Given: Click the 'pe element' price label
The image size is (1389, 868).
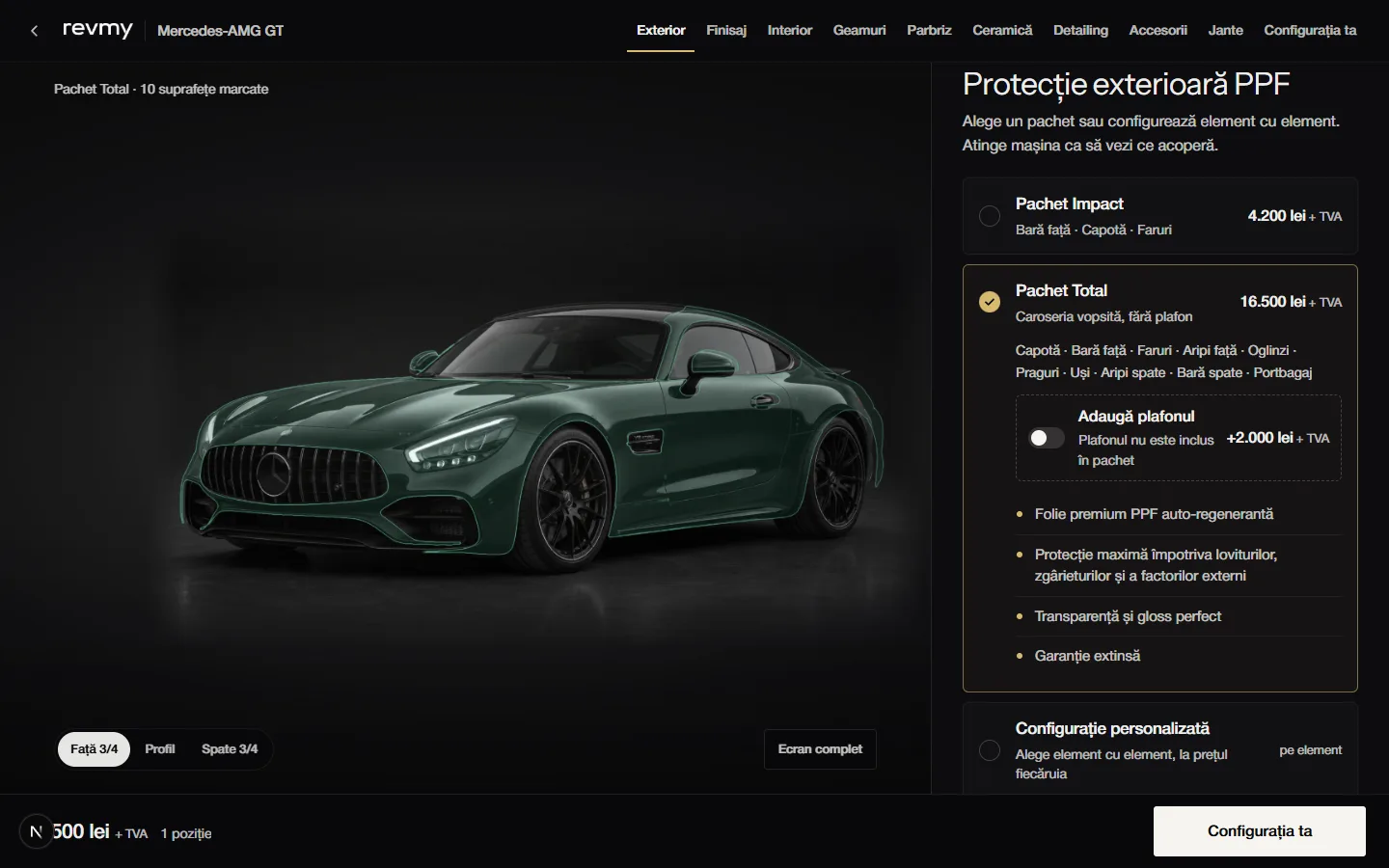Looking at the screenshot, I should click(x=1310, y=750).
